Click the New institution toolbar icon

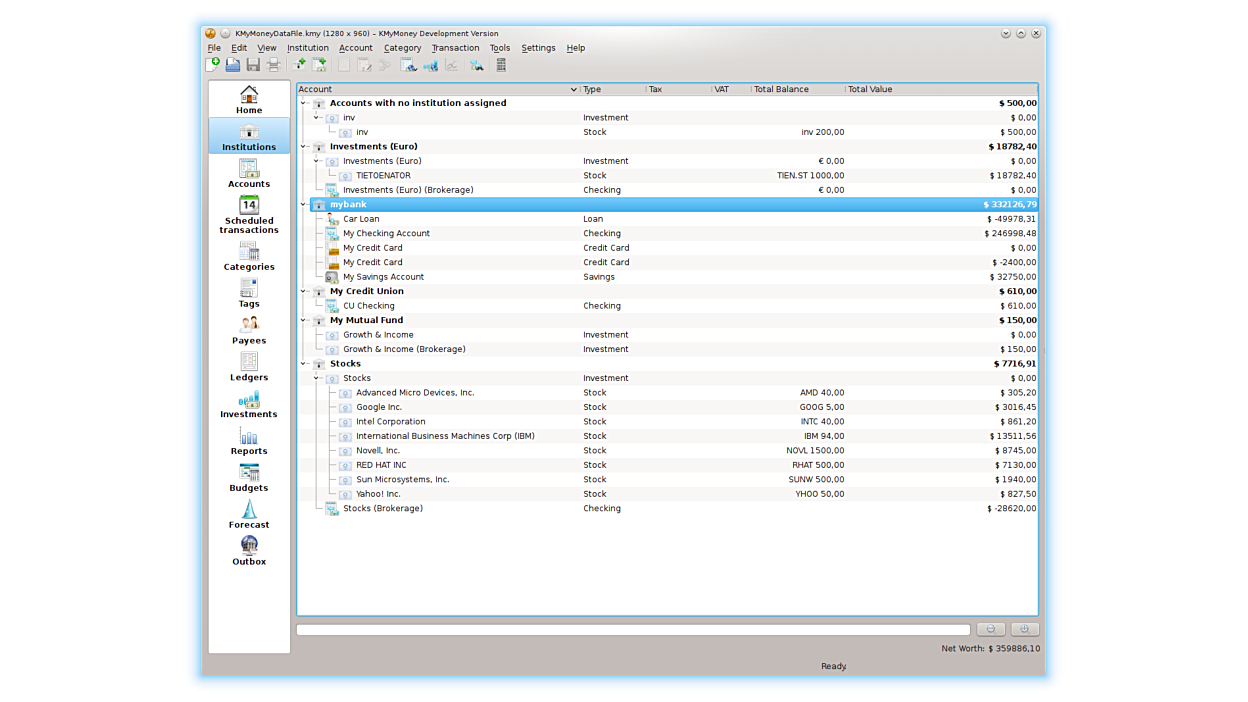(x=298, y=65)
